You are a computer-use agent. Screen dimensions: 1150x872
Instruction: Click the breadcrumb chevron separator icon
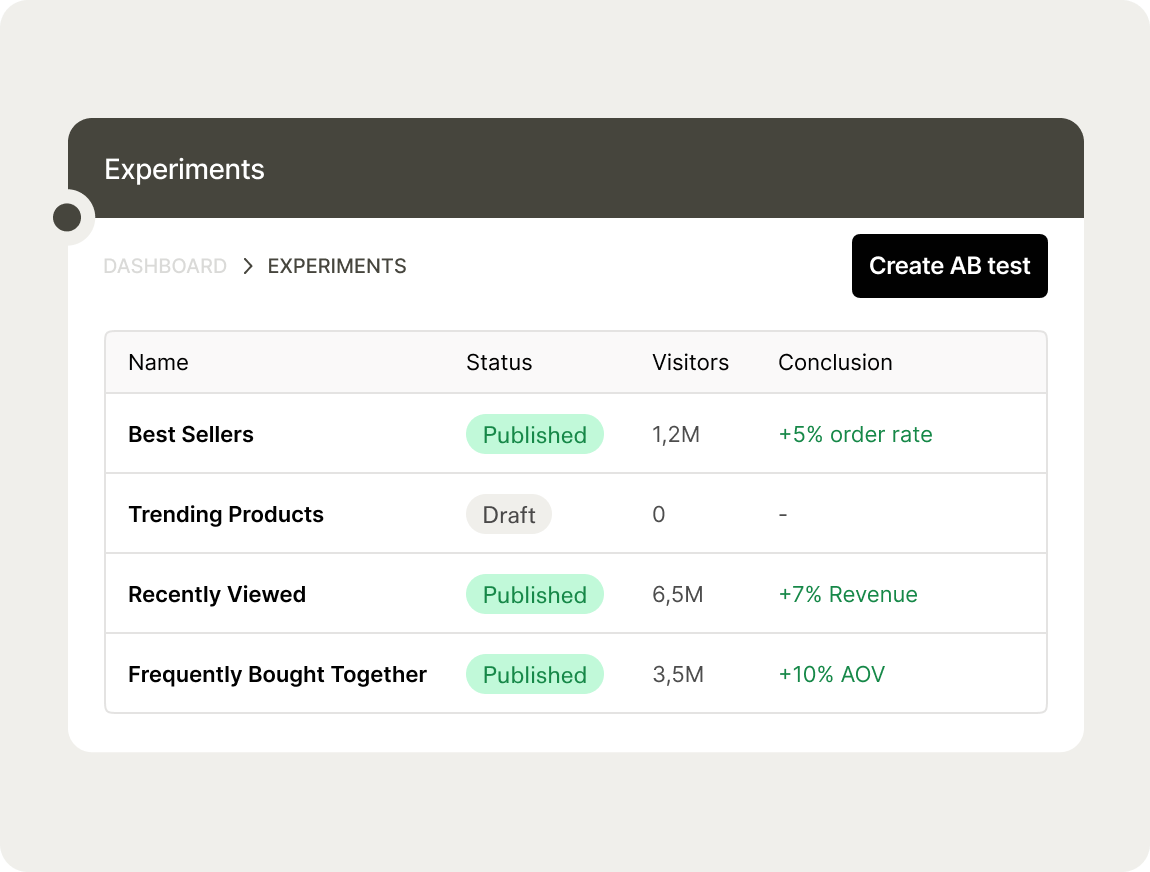[248, 266]
